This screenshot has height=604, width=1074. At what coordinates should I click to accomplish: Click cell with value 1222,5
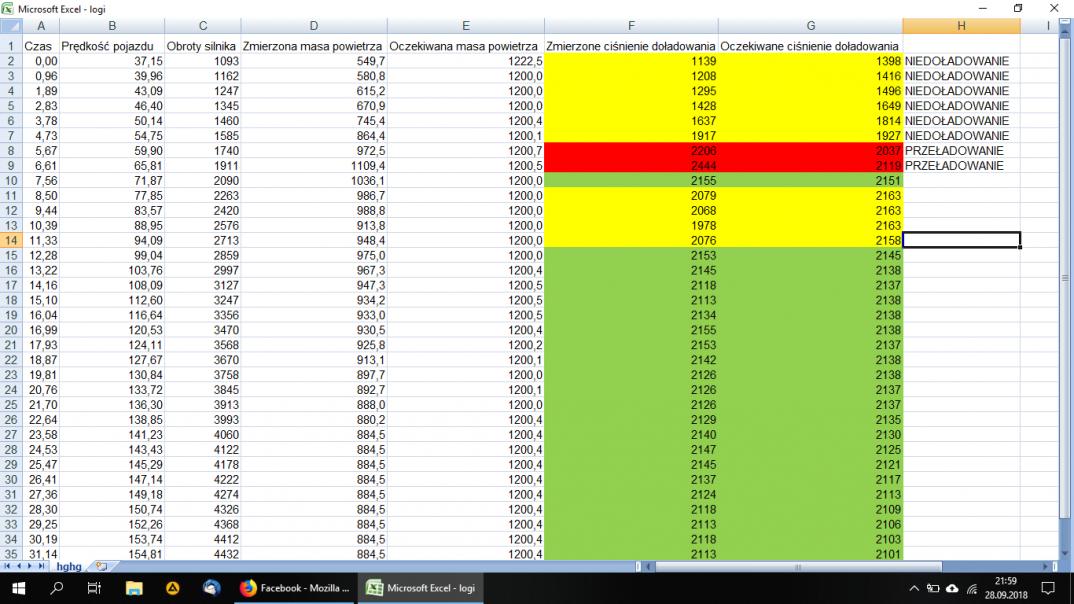[x=466, y=61]
